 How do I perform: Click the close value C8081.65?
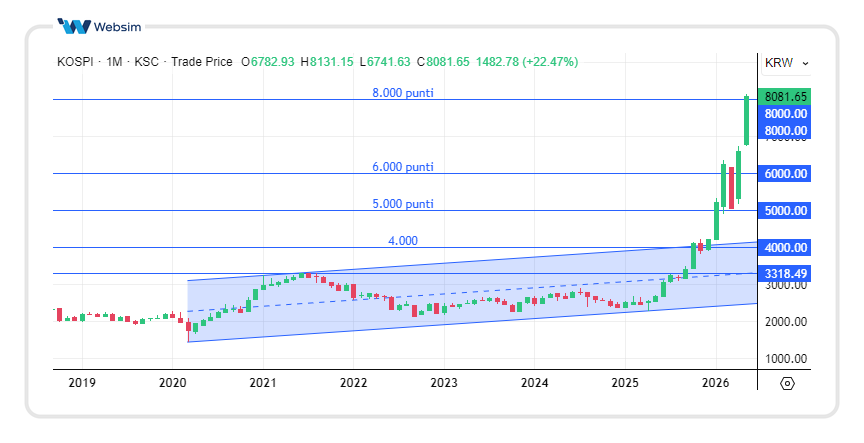point(444,62)
